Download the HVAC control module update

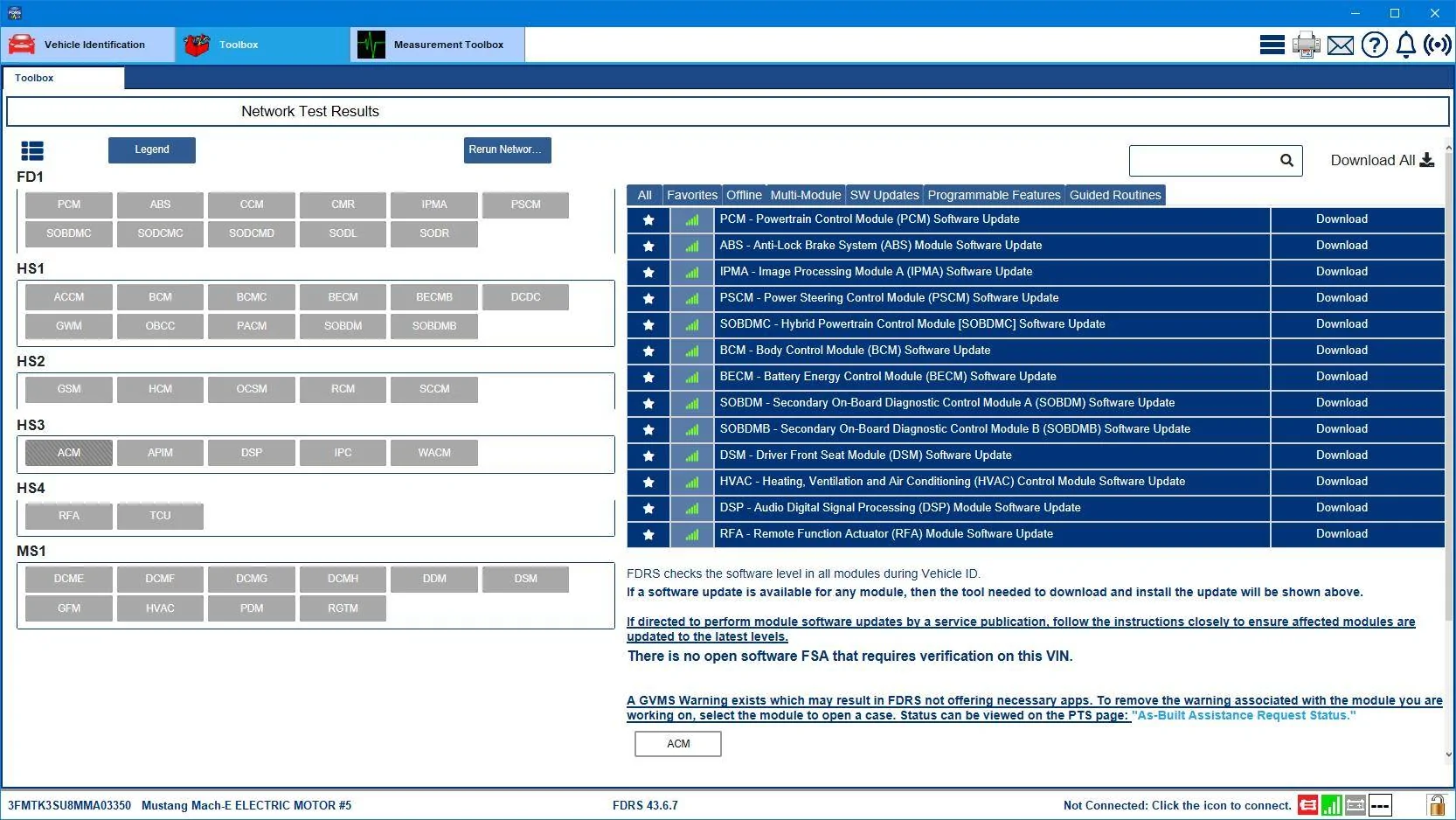1342,482
